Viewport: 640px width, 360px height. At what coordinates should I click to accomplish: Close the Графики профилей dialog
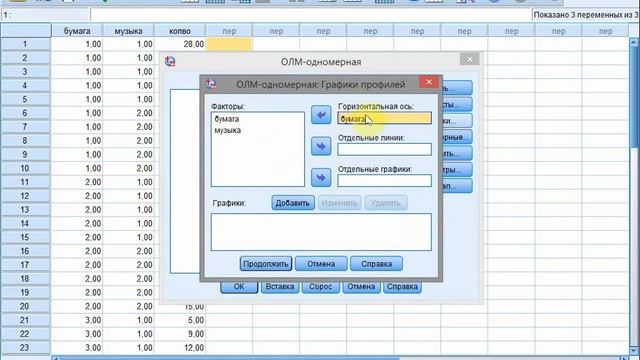tap(429, 82)
